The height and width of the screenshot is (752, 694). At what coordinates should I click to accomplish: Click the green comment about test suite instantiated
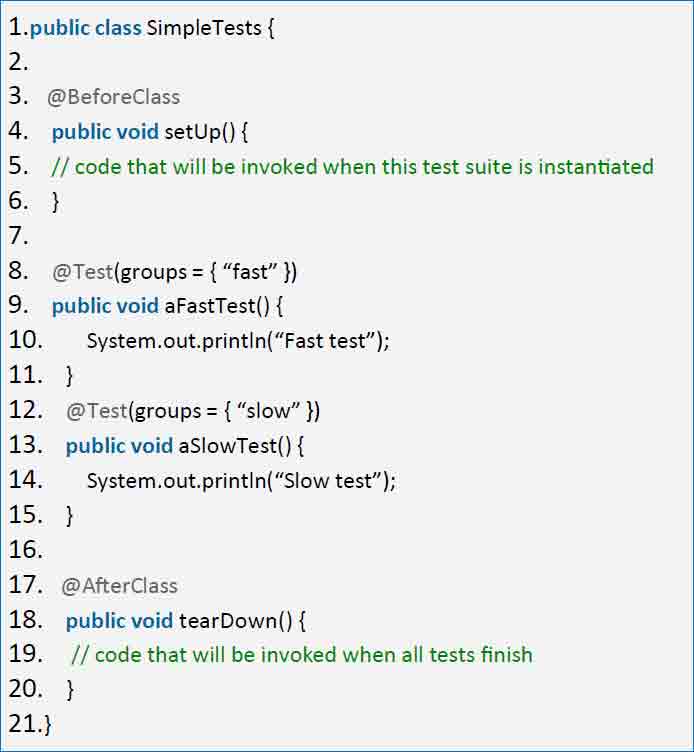(353, 167)
